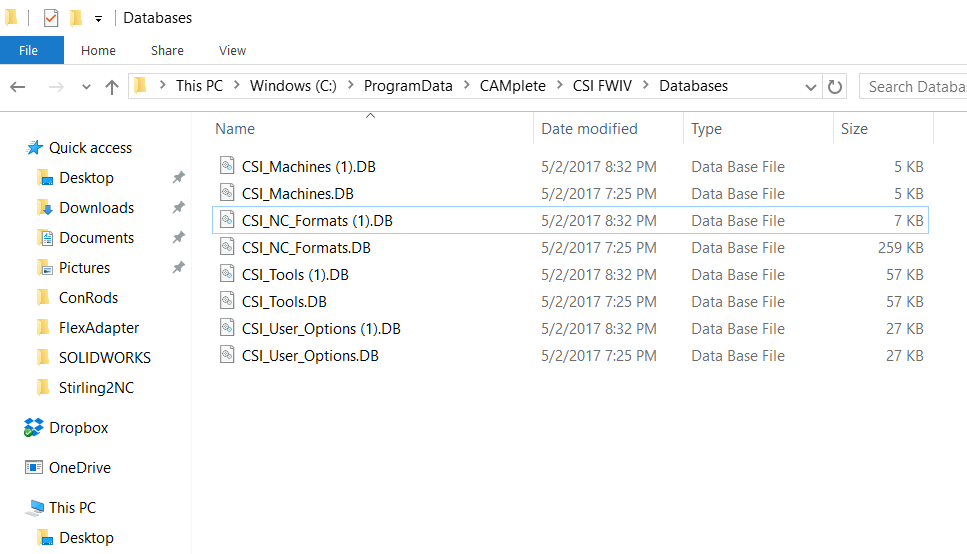Expand chevron after CAMplete breadcrumb

pos(559,85)
